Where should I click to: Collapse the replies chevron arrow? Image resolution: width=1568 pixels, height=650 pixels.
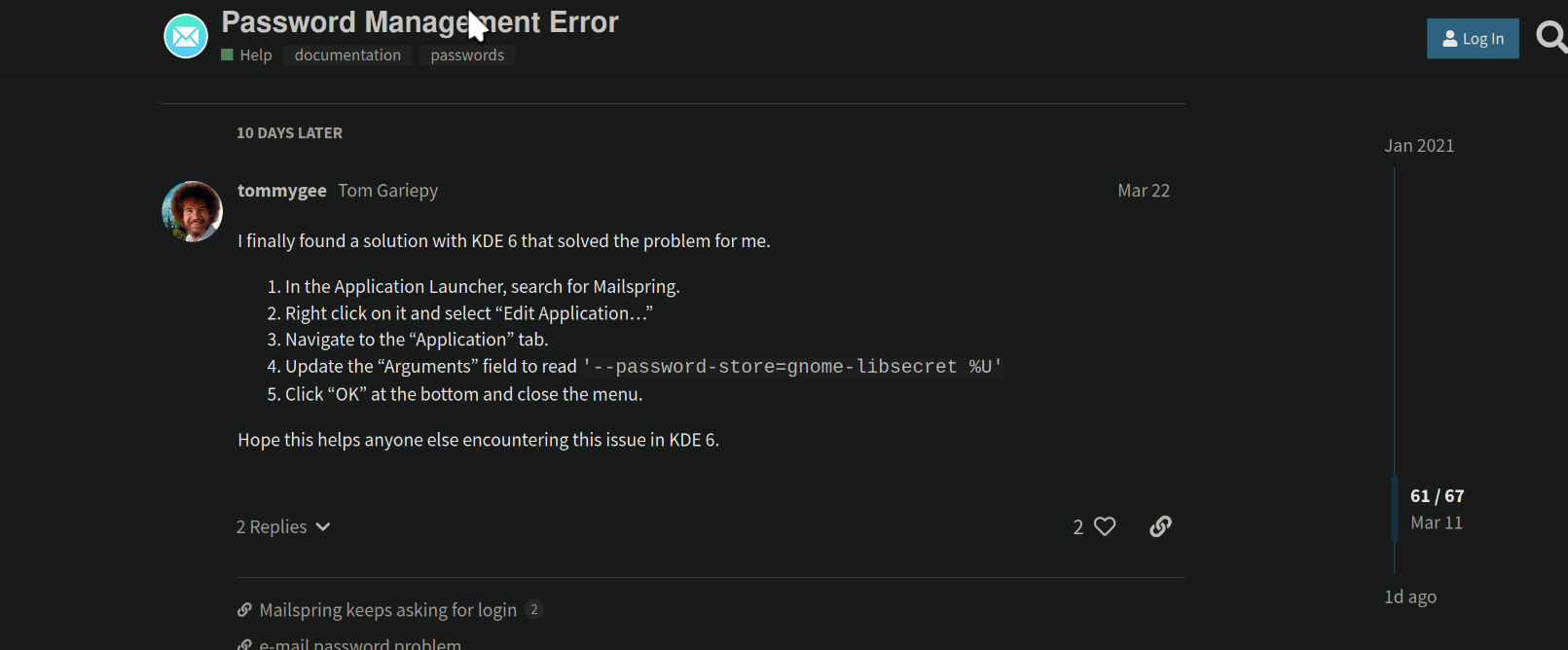[x=322, y=526]
